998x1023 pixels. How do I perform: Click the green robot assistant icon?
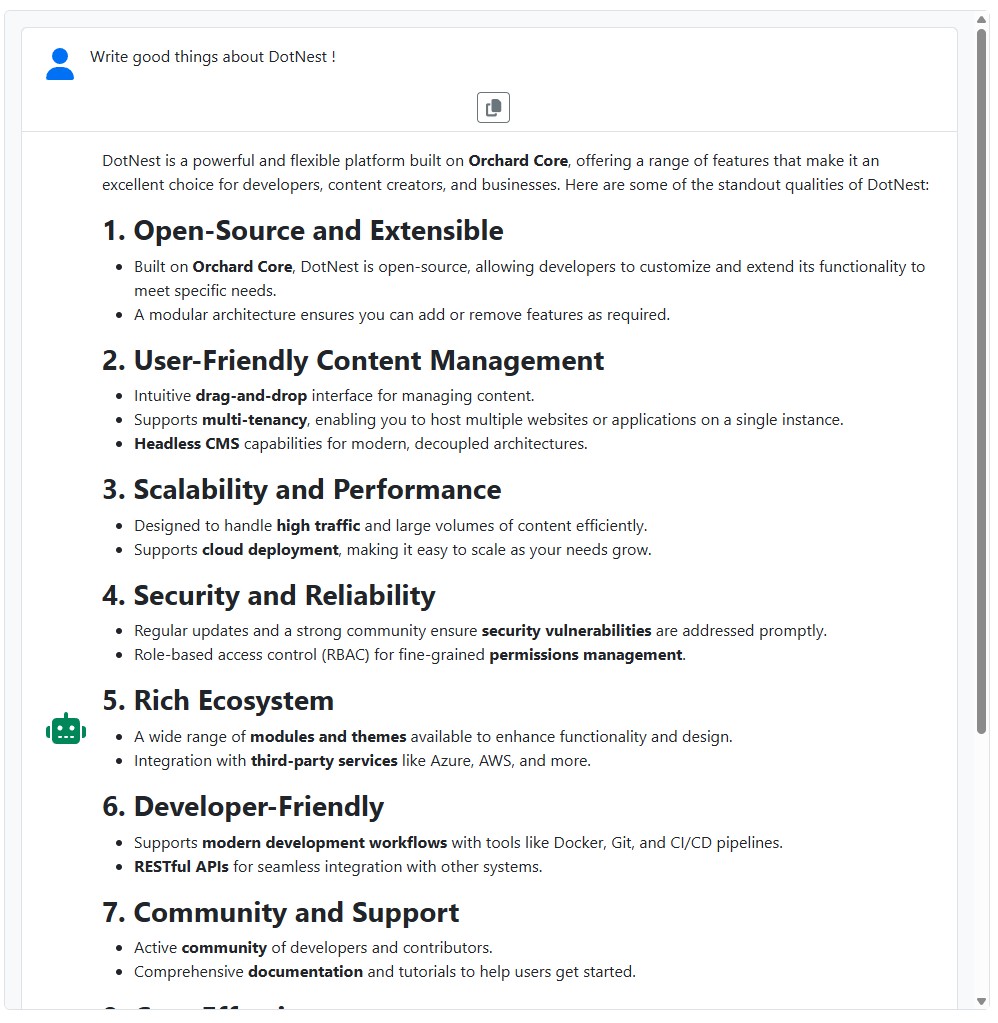coord(65,728)
